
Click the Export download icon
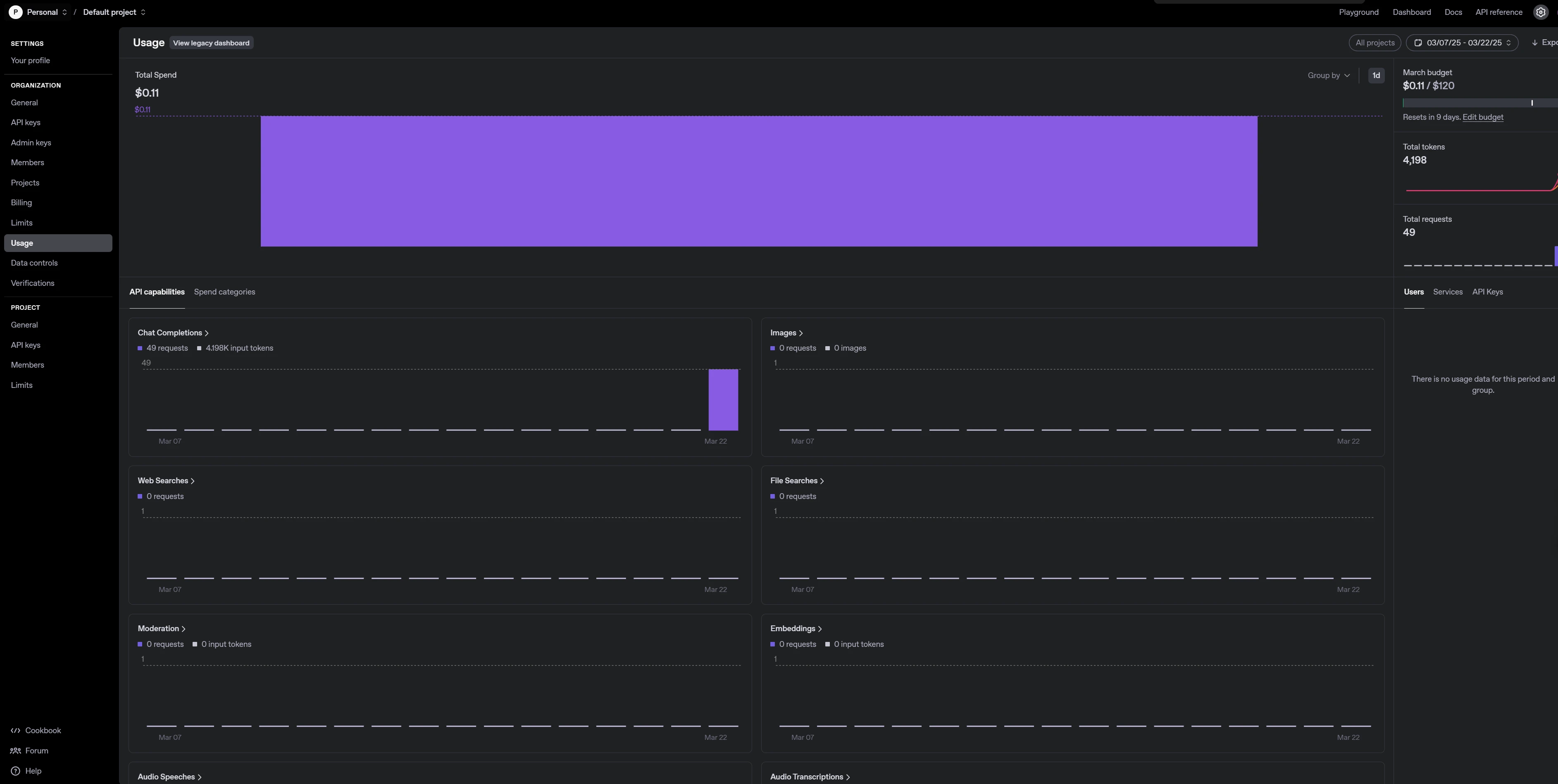coord(1535,43)
